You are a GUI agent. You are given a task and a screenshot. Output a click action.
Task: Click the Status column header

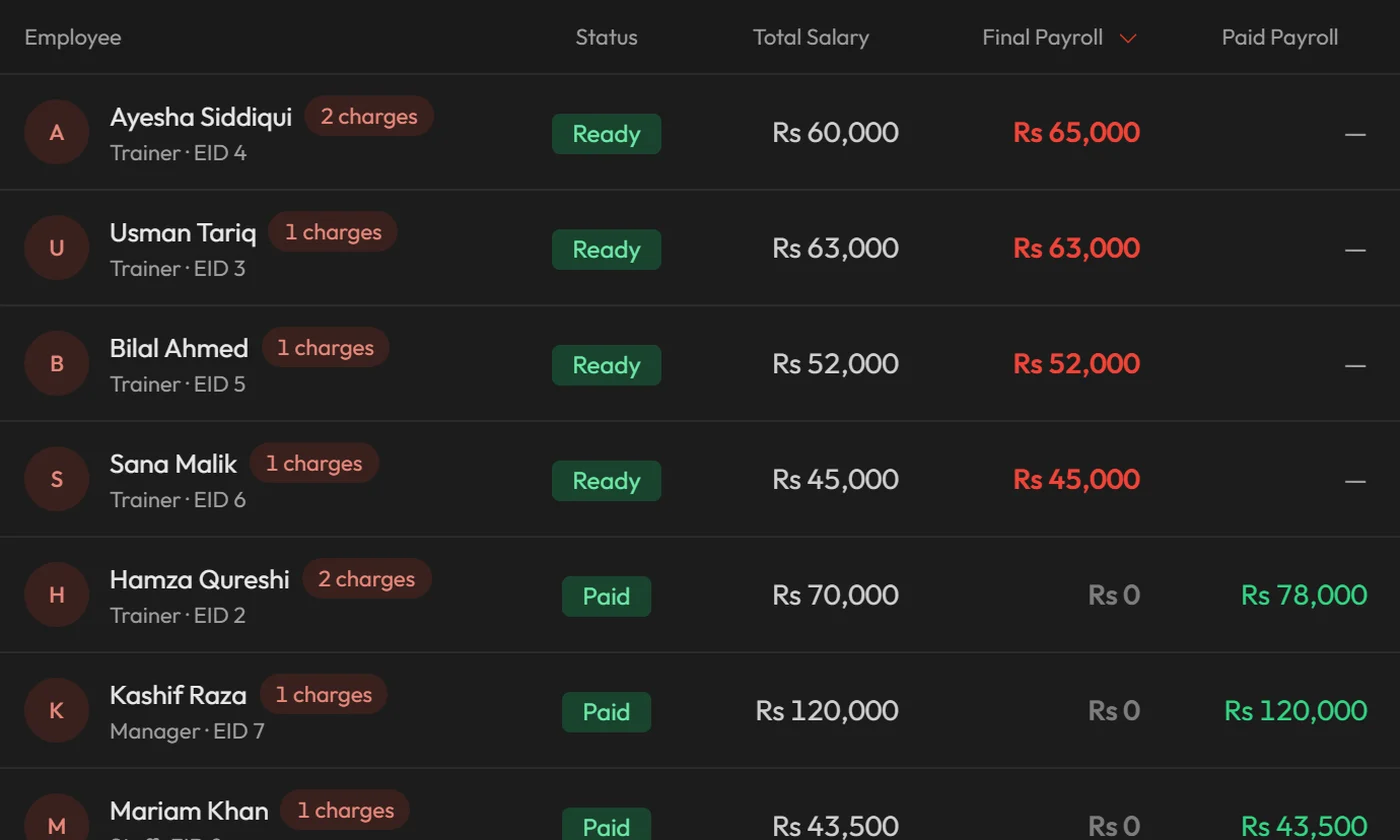[606, 38]
